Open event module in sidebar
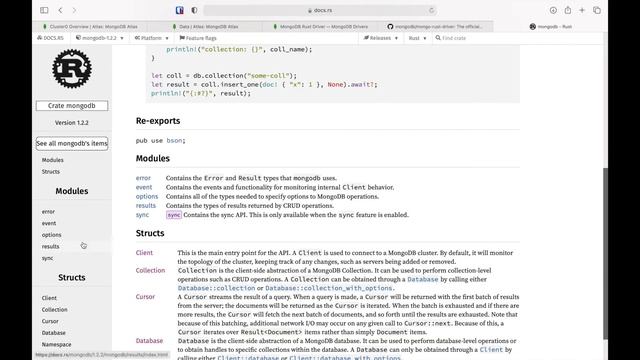640x360 pixels. tap(49, 223)
